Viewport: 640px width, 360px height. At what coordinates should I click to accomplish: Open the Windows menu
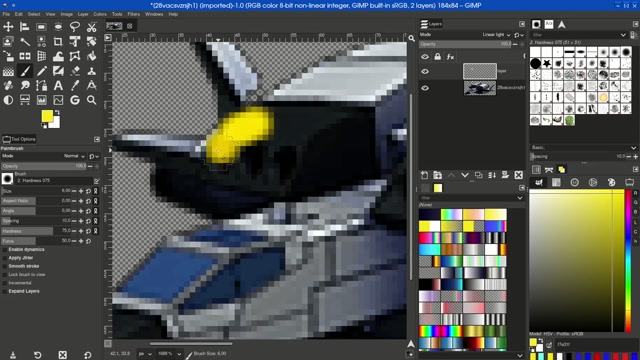pos(154,14)
